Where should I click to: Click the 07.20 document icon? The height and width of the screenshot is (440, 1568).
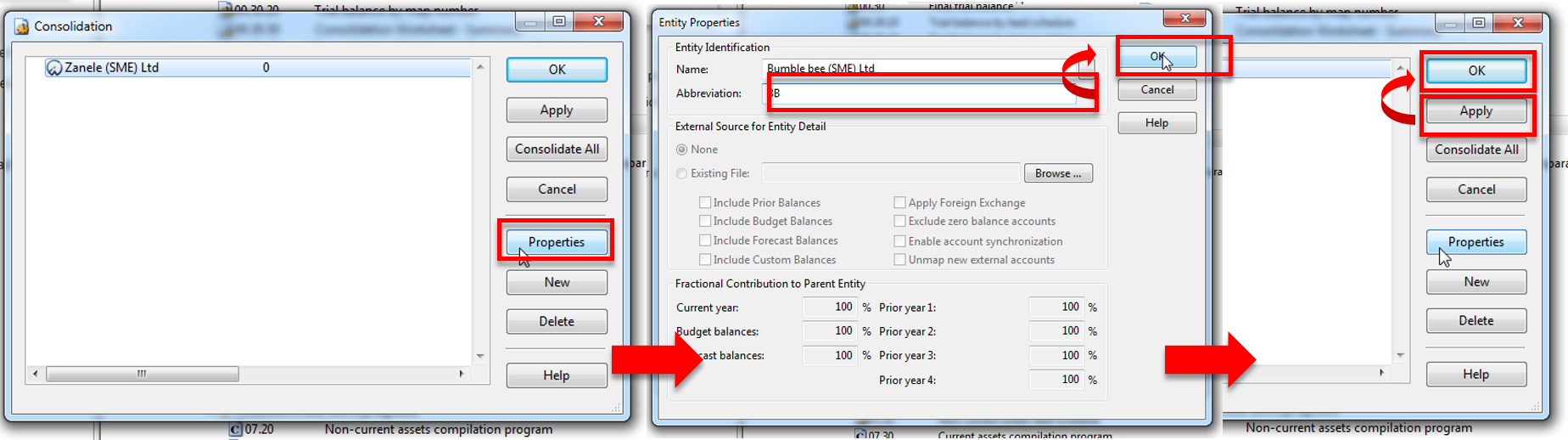[236, 430]
